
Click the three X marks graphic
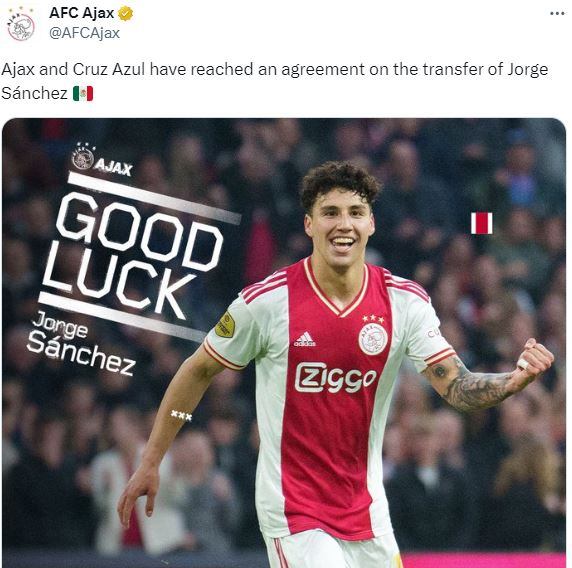click(x=181, y=415)
